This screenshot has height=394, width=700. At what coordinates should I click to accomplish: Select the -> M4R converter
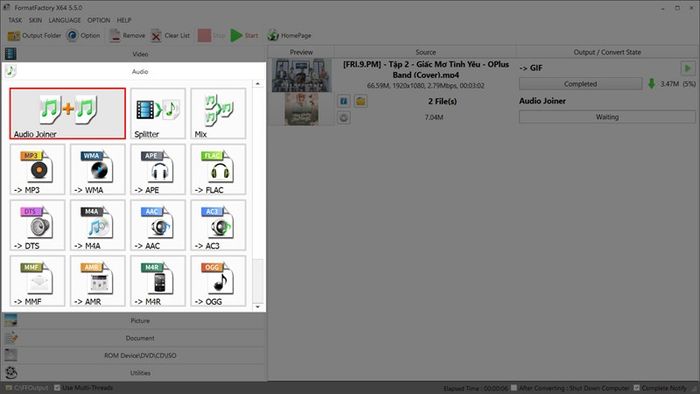tap(158, 281)
